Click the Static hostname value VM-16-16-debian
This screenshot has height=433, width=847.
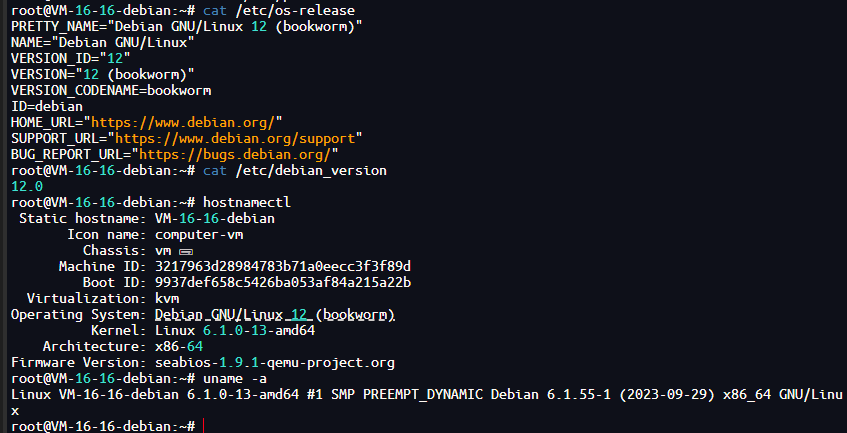point(215,219)
